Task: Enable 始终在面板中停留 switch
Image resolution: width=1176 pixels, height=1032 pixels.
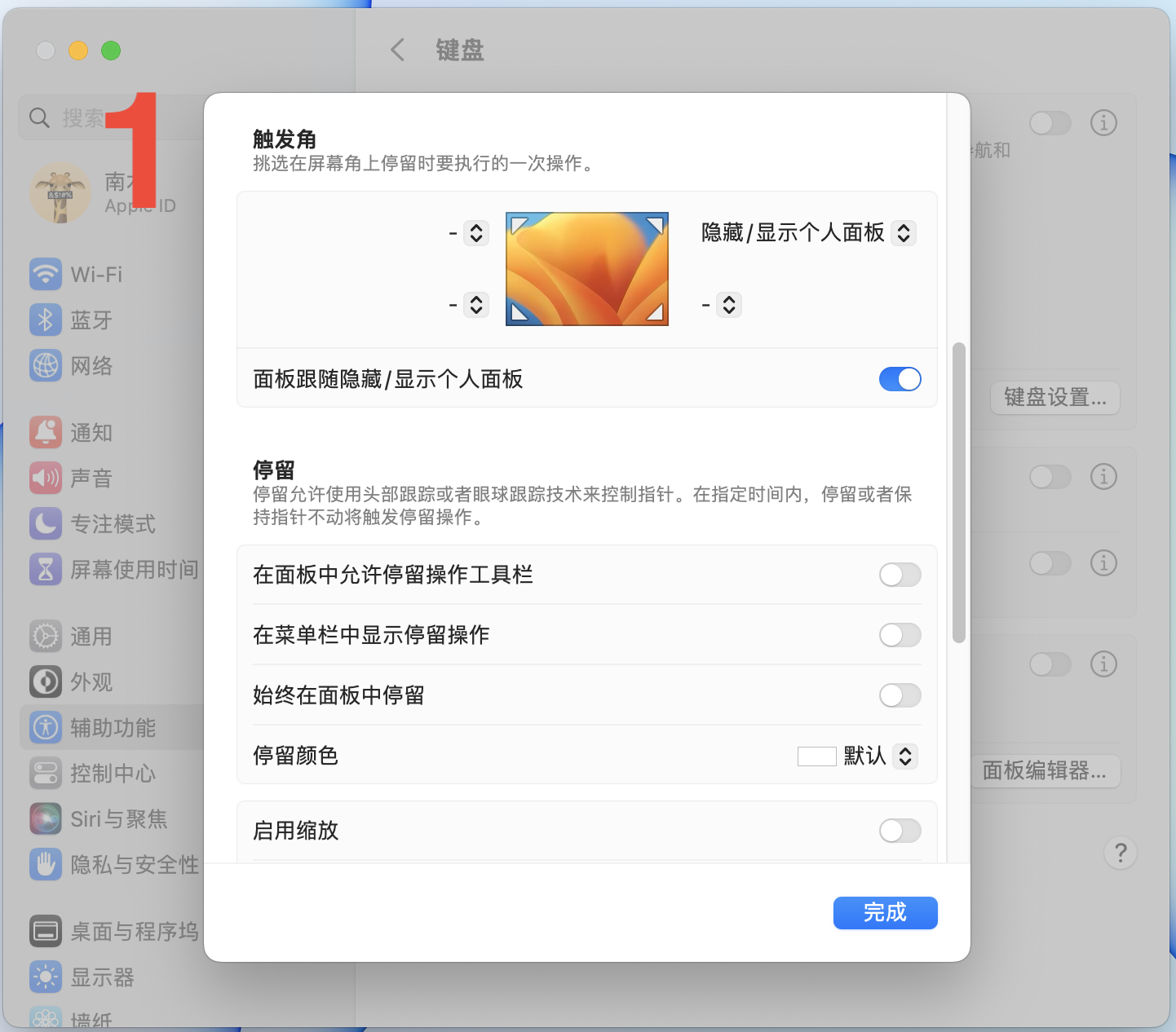Action: coord(900,695)
